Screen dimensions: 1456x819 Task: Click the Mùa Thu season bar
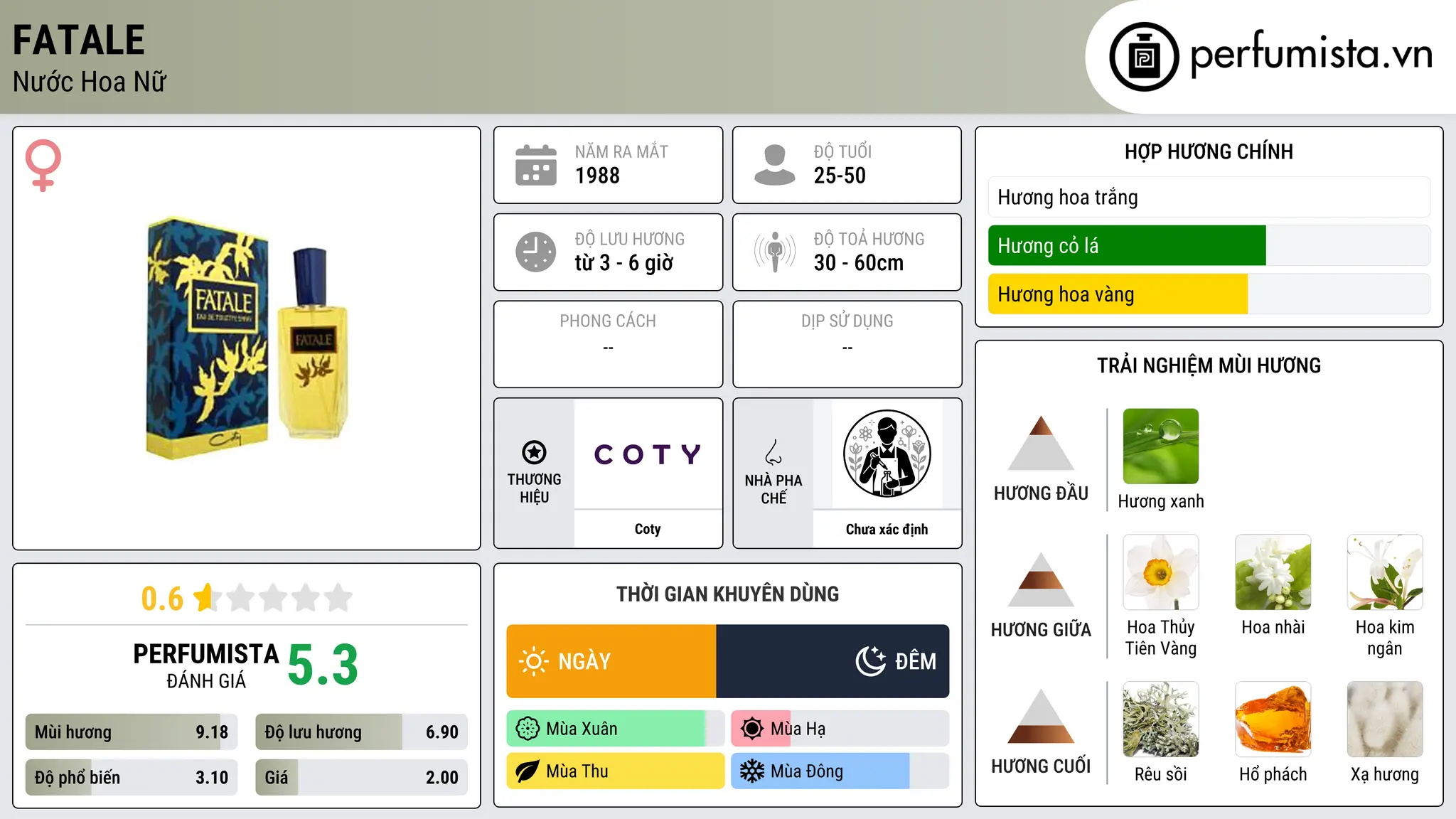click(x=616, y=771)
